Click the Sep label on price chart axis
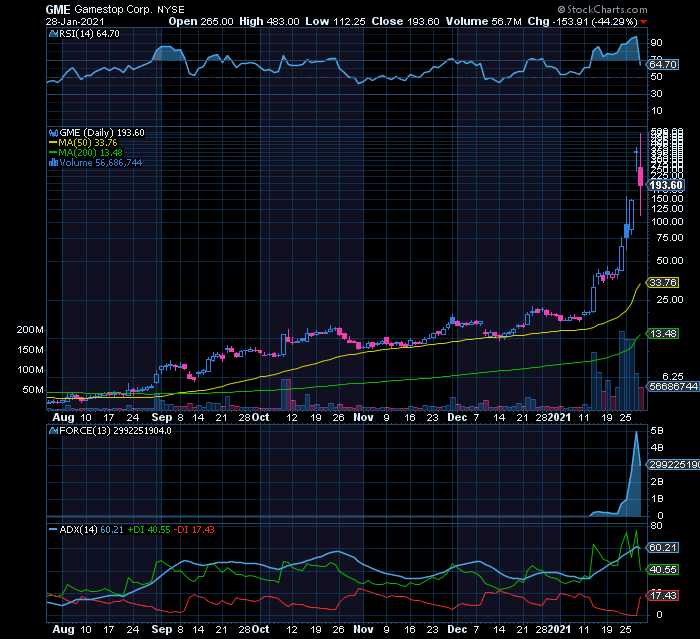This screenshot has height=639, width=700. [162, 418]
